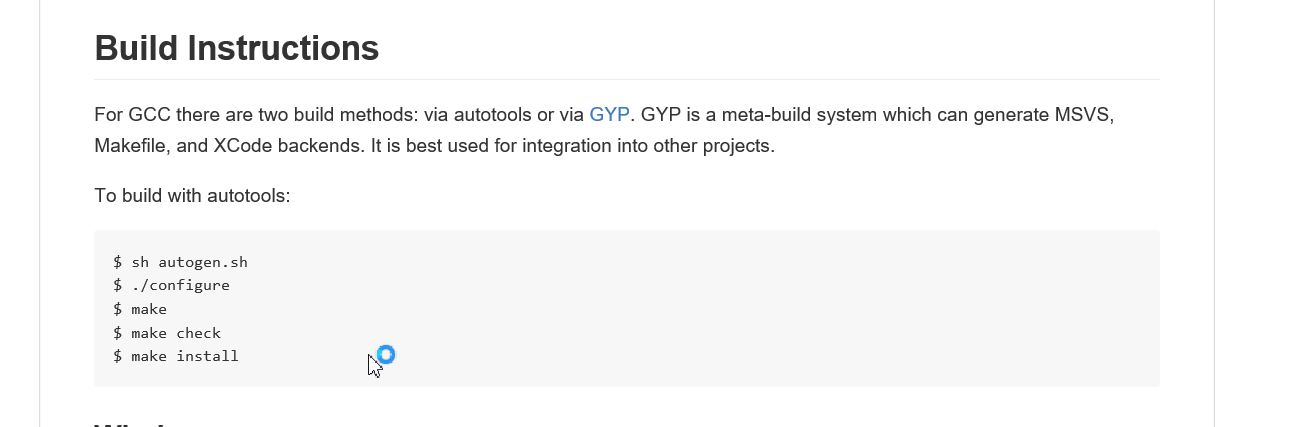
Task: Click the '$ sh autogen.sh' code line
Action: click(180, 262)
